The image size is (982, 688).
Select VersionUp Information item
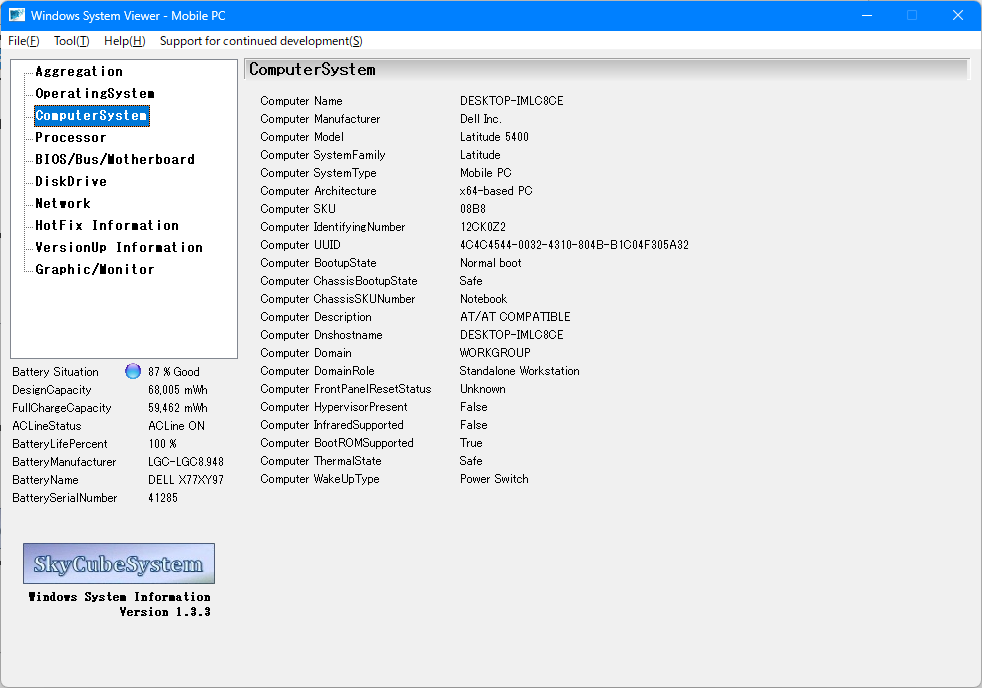coord(119,248)
